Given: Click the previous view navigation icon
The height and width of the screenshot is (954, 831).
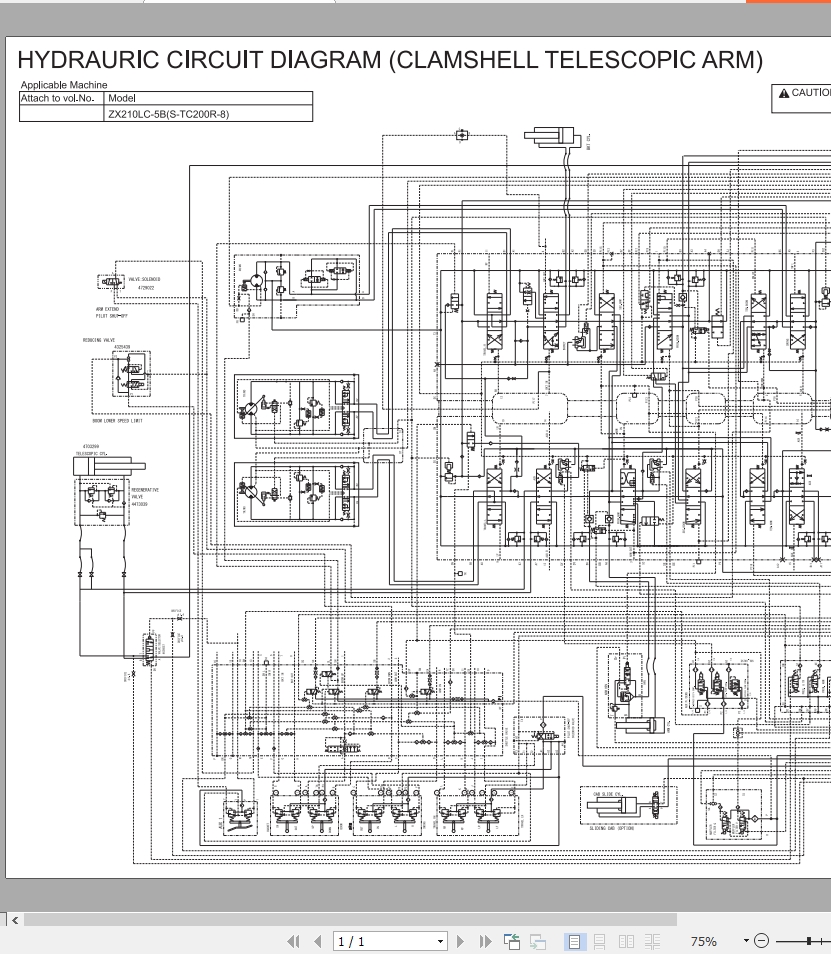Looking at the screenshot, I should click(x=512, y=942).
